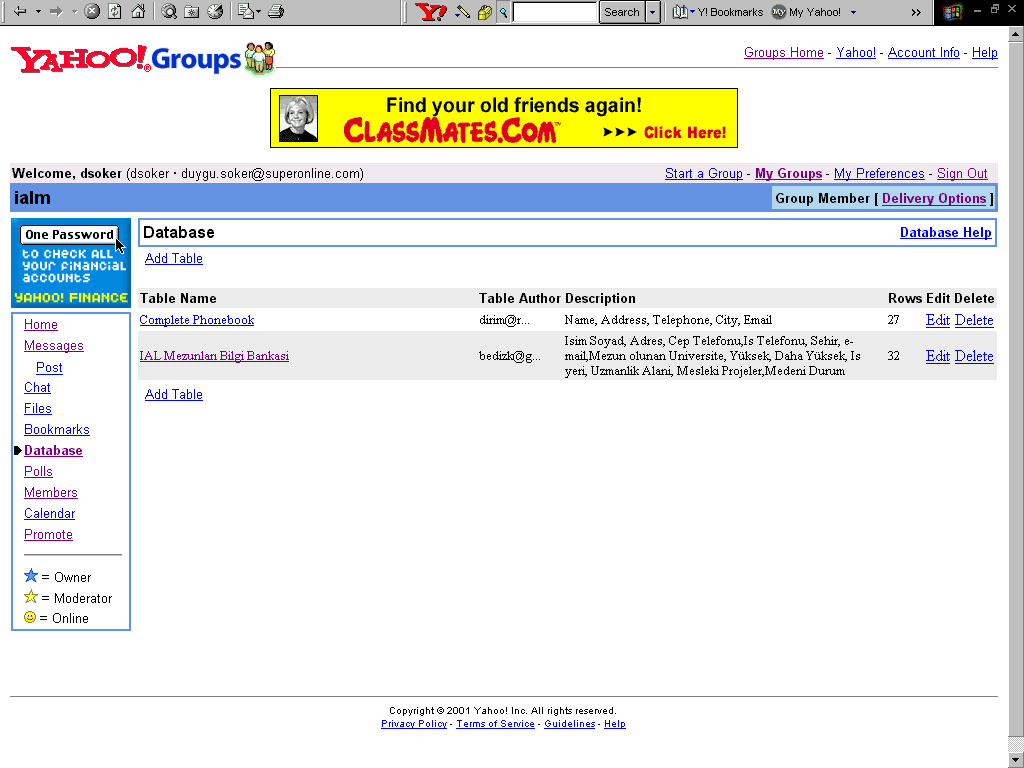Screen dimensions: 1024x768
Task: Open the Guidelines footer link
Action: pos(569,724)
